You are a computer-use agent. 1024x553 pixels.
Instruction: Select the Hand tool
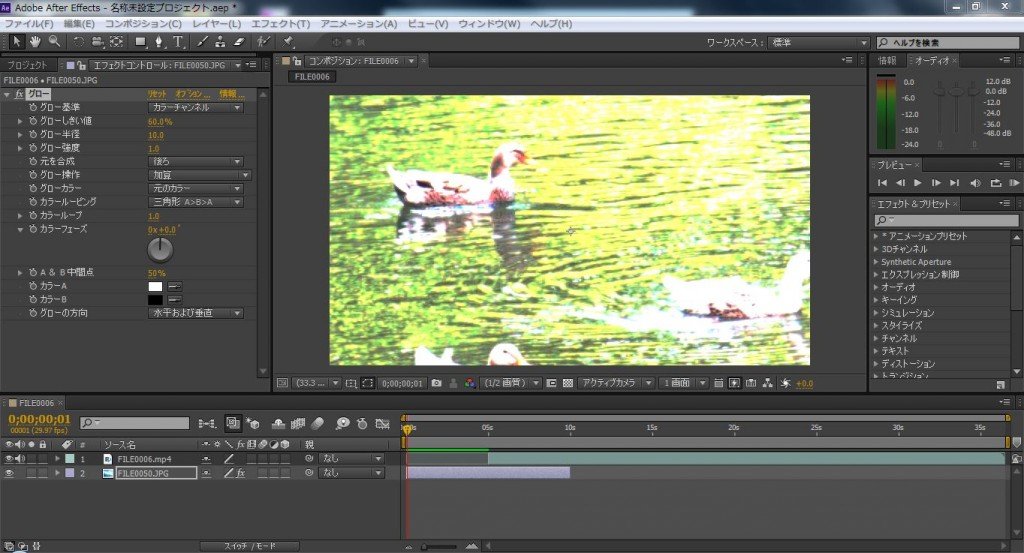click(35, 42)
